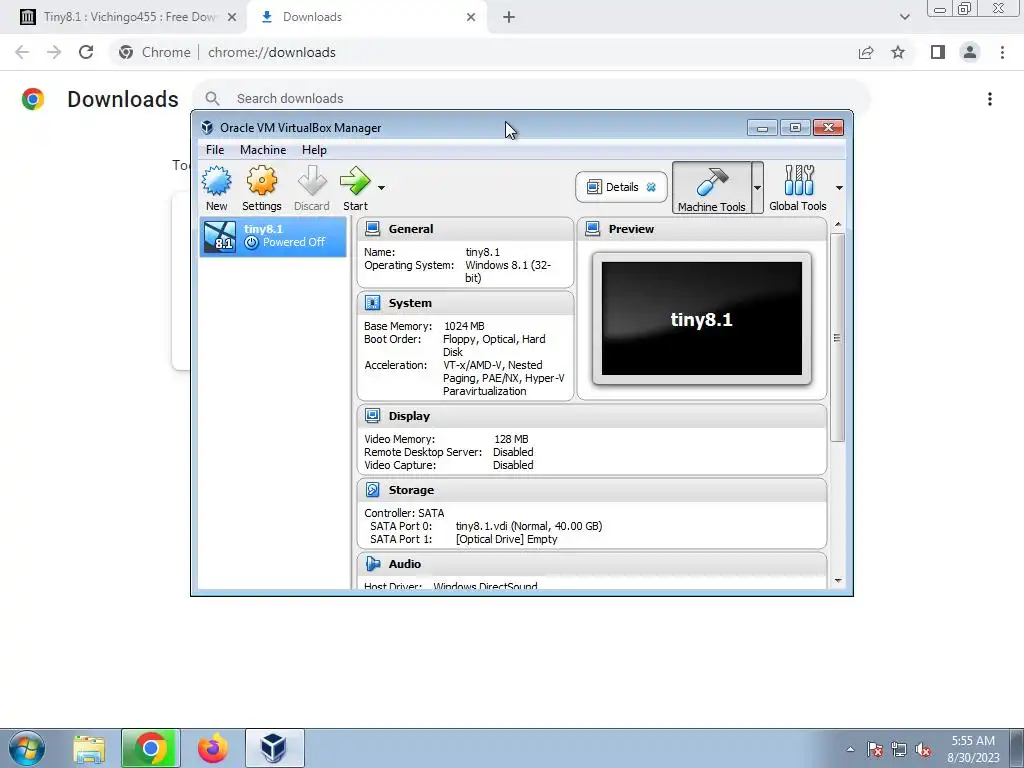Image resolution: width=1024 pixels, height=768 pixels.
Task: Click the Display section header
Action: coord(592,416)
